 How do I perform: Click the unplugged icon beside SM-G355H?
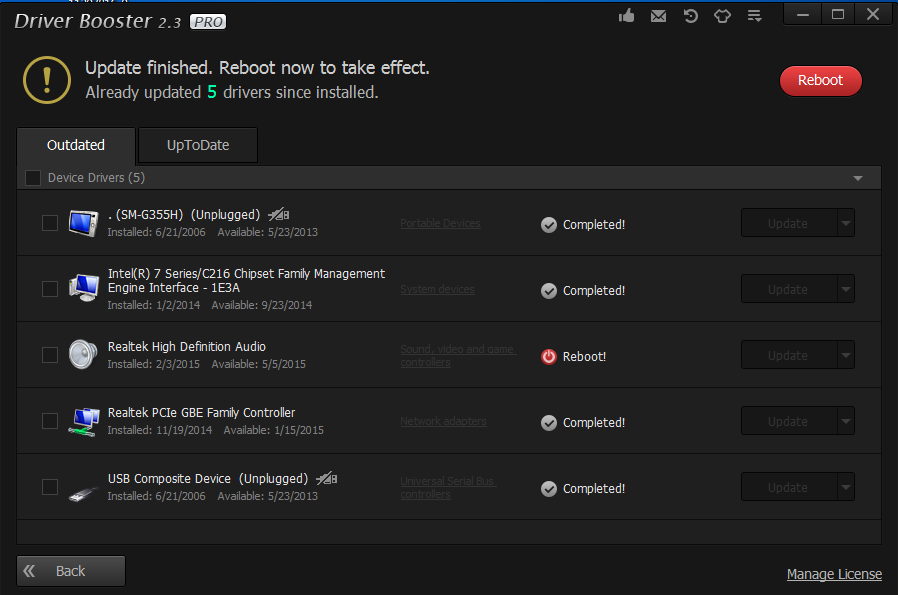[279, 215]
